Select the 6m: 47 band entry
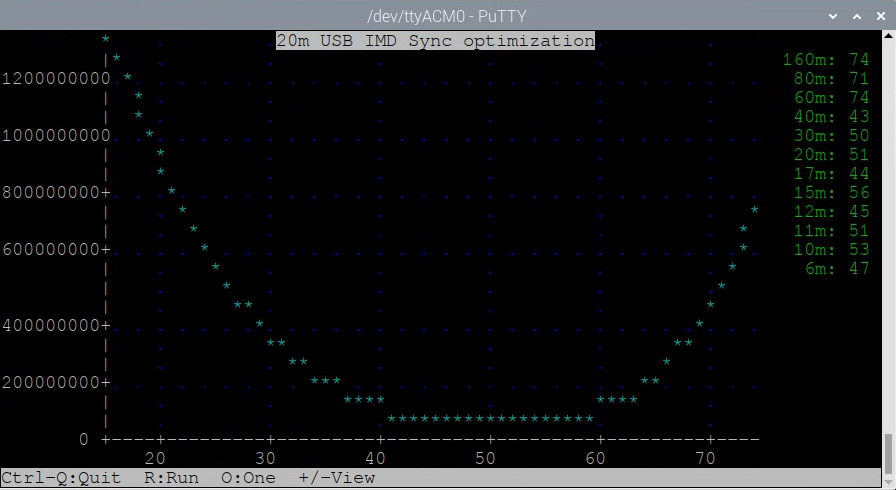 click(836, 269)
